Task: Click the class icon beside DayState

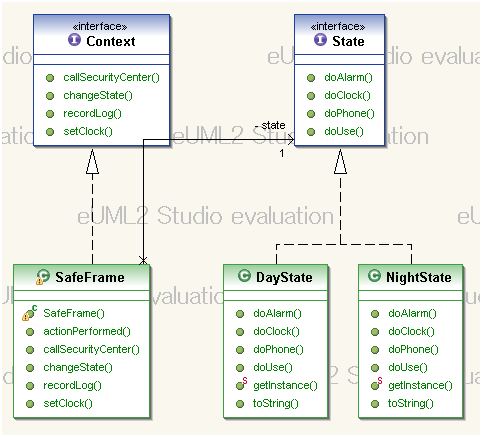Action: pyautogui.click(x=244, y=276)
